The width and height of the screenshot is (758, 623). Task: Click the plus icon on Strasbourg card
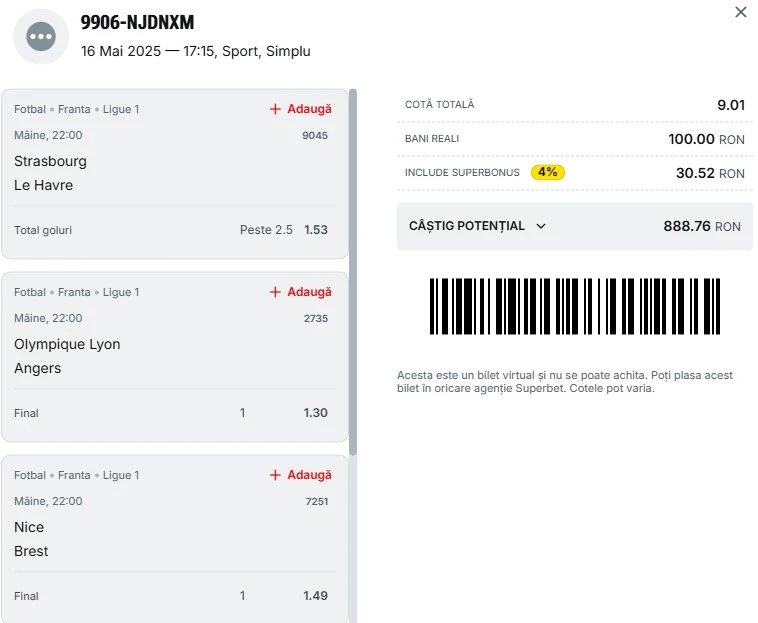click(x=275, y=109)
